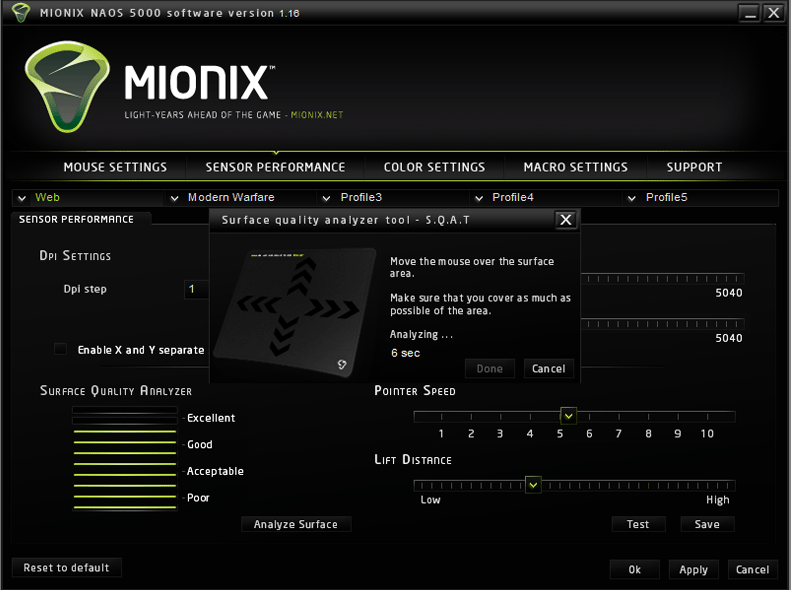The image size is (791, 590).
Task: Click the Excellent quality label
Action: (211, 418)
